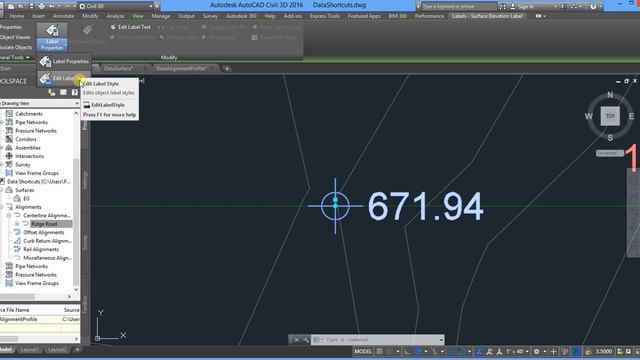The width and height of the screenshot is (640, 360).
Task: Toggle polar tracking in status bar
Action: 418,351
